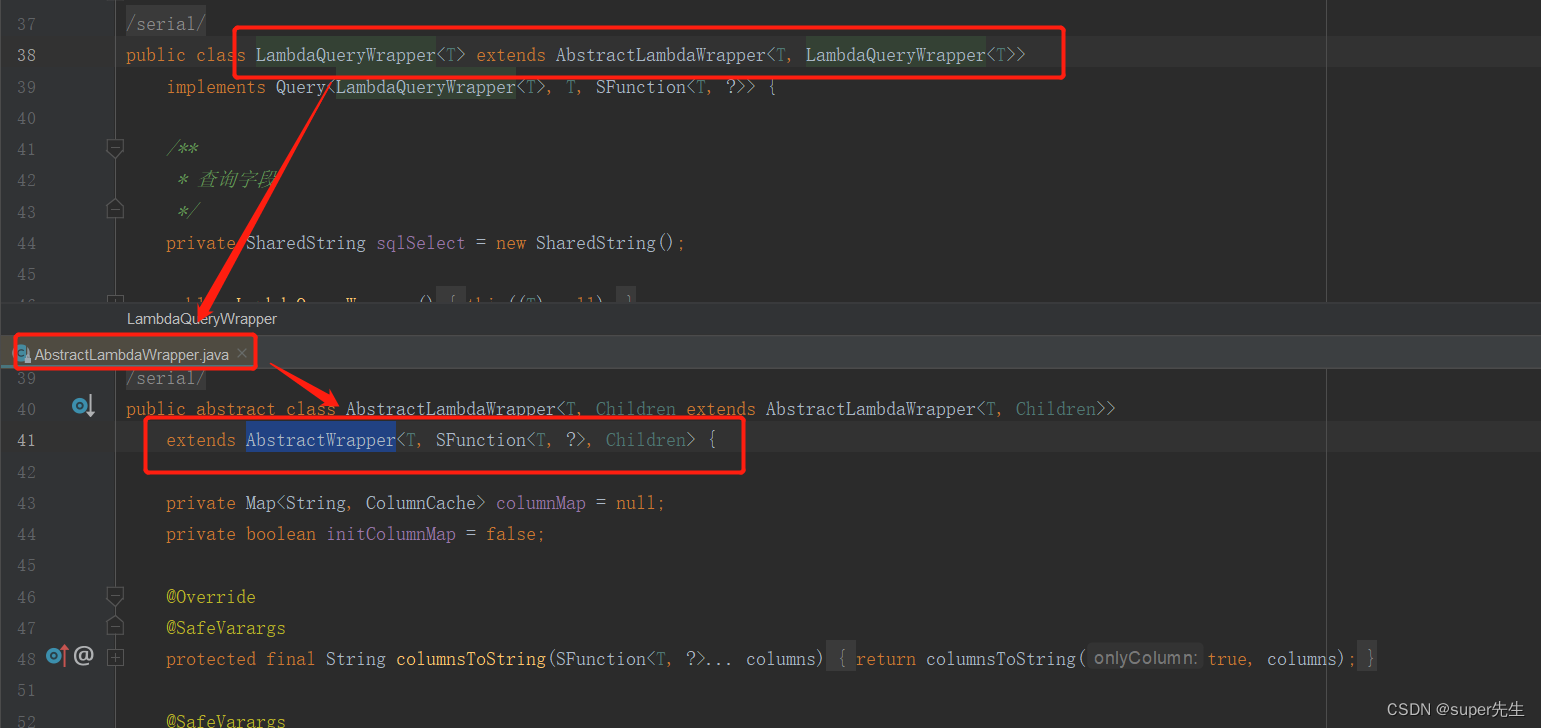Click line number 44 in the upper editor gutter

27,243
